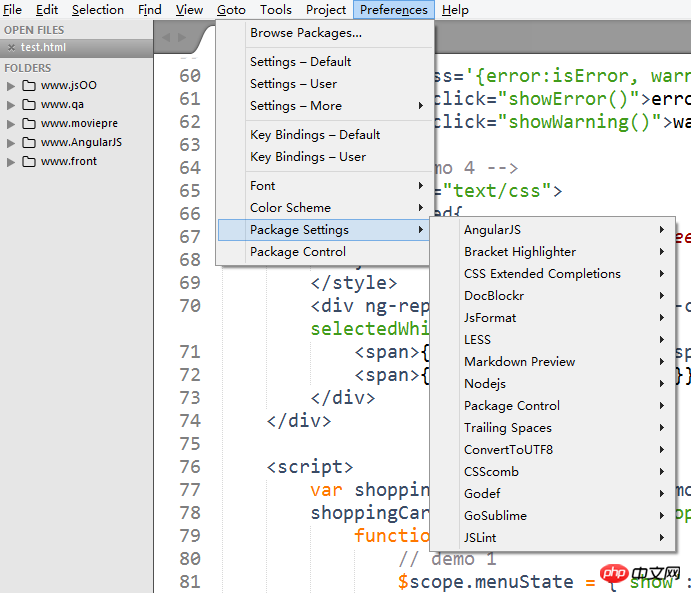Open ConvertToUTF8 package settings
The image size is (691, 593).
[552, 450]
